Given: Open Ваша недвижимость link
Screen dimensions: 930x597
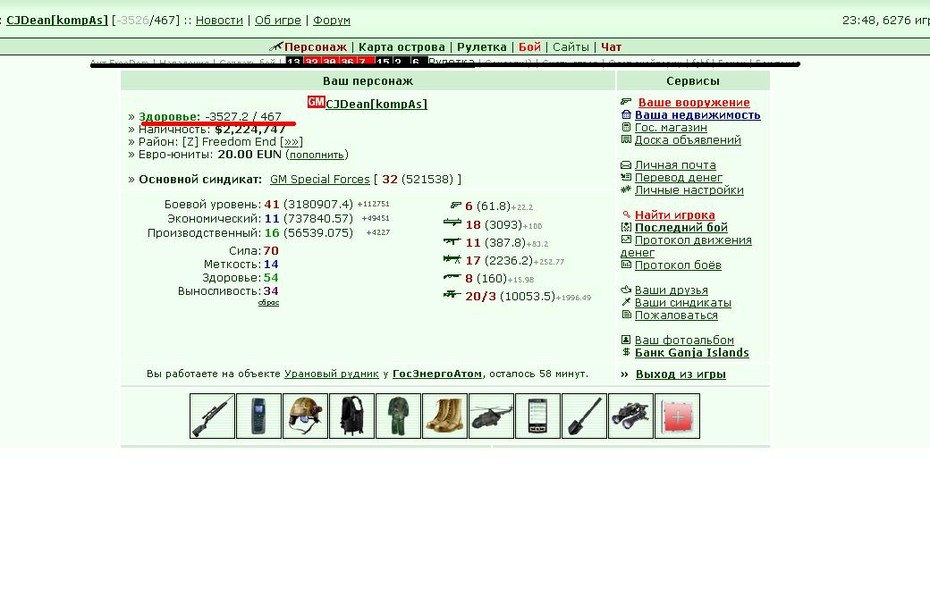Looking at the screenshot, I should pyautogui.click(x=698, y=115).
